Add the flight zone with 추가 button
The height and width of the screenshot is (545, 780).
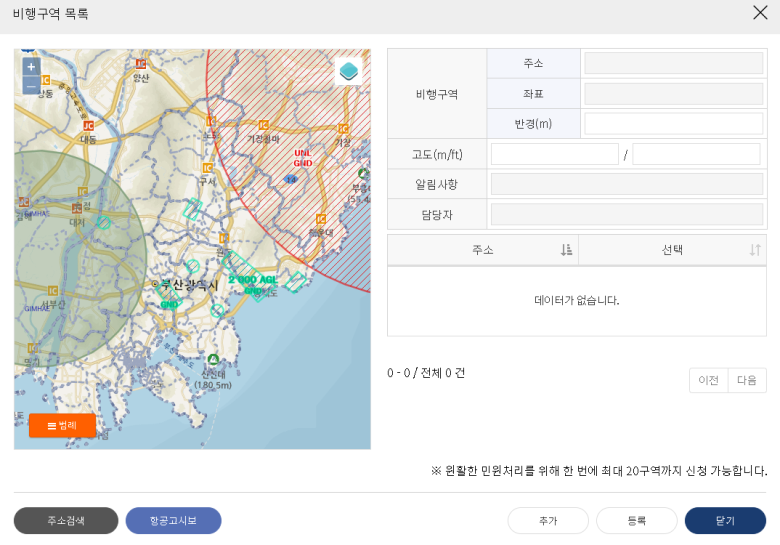coord(548,521)
